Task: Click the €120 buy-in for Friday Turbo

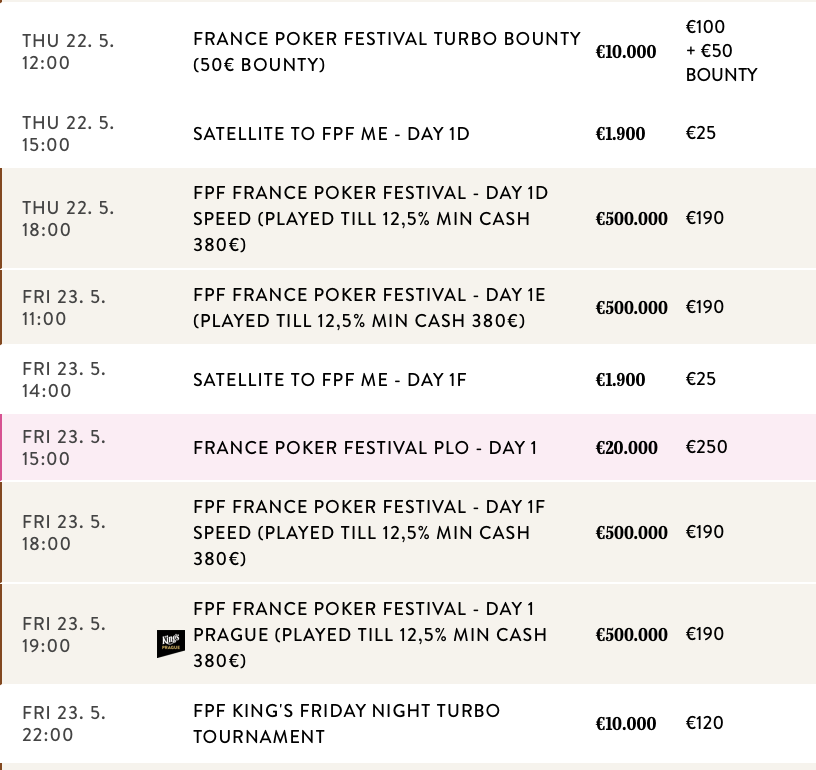Action: 704,723
